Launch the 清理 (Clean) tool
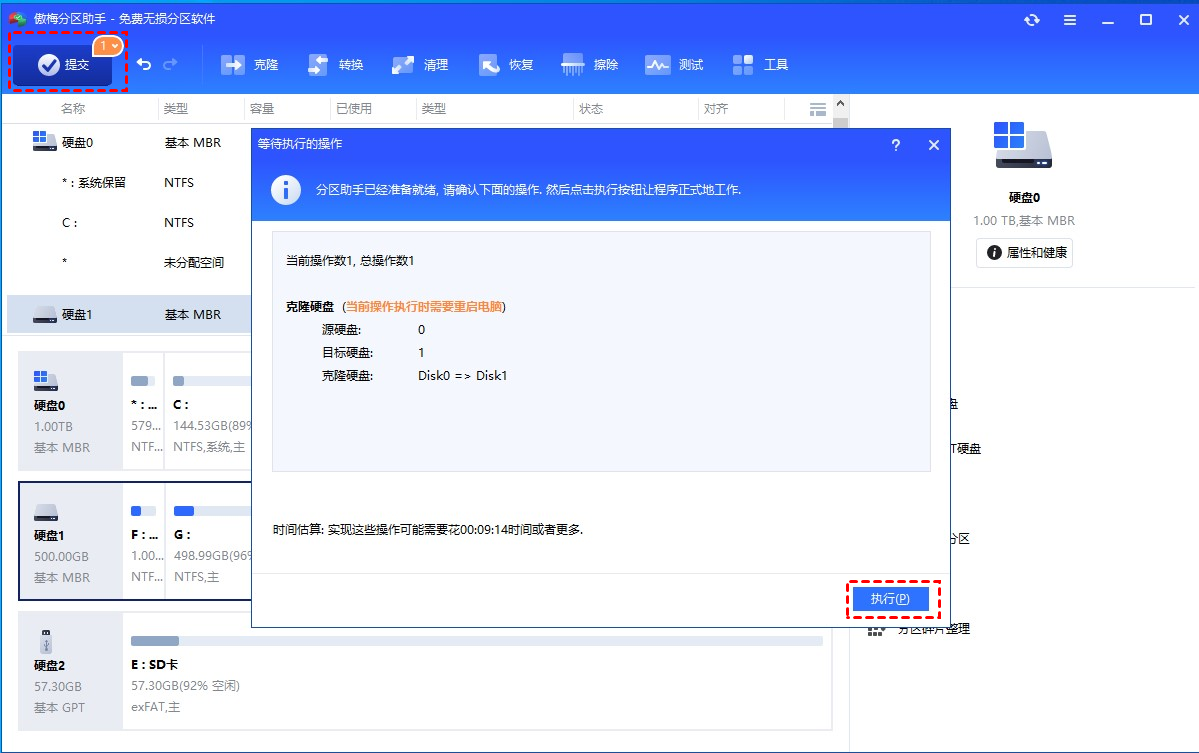The image size is (1199, 753). [420, 64]
